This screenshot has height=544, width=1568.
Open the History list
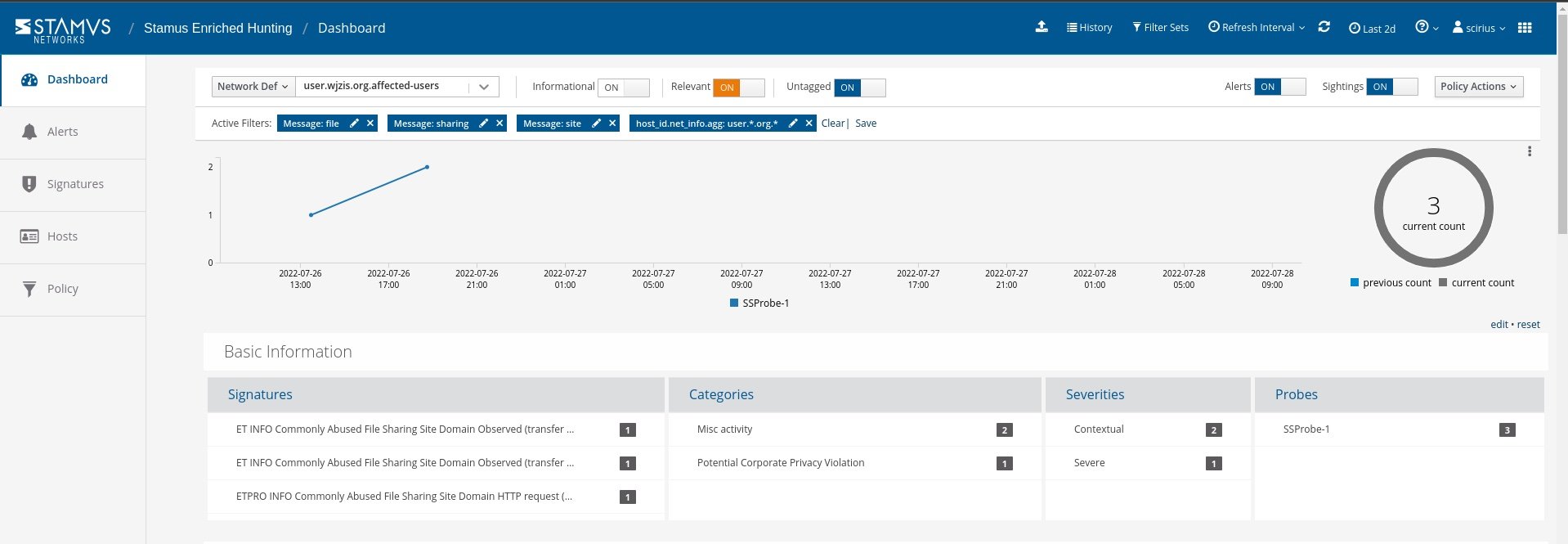1089,28
